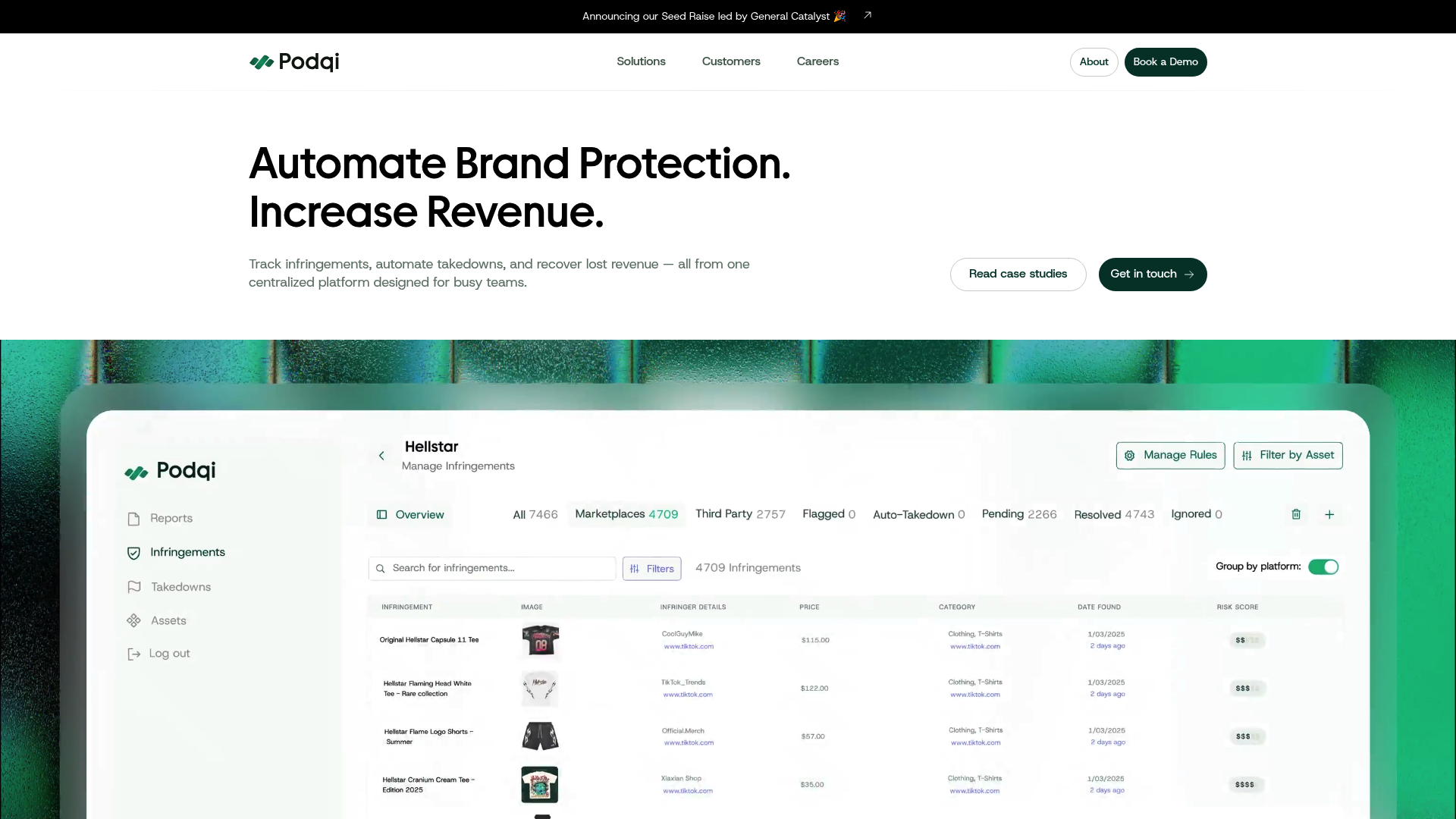Click the Hellstar Cranium Cream Tee title
This screenshot has height=819, width=1456.
tap(428, 785)
